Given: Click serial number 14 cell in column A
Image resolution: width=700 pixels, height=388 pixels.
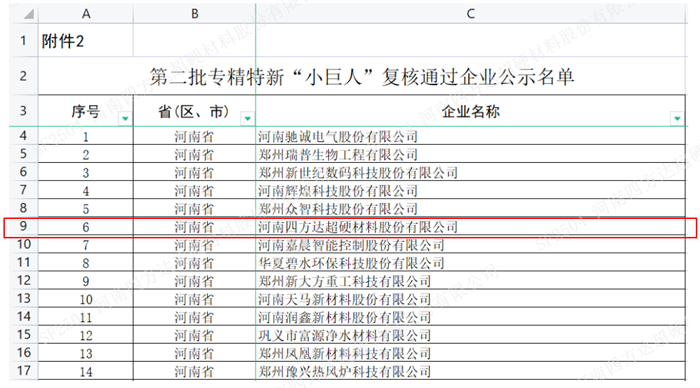Looking at the screenshot, I should click(86, 371).
